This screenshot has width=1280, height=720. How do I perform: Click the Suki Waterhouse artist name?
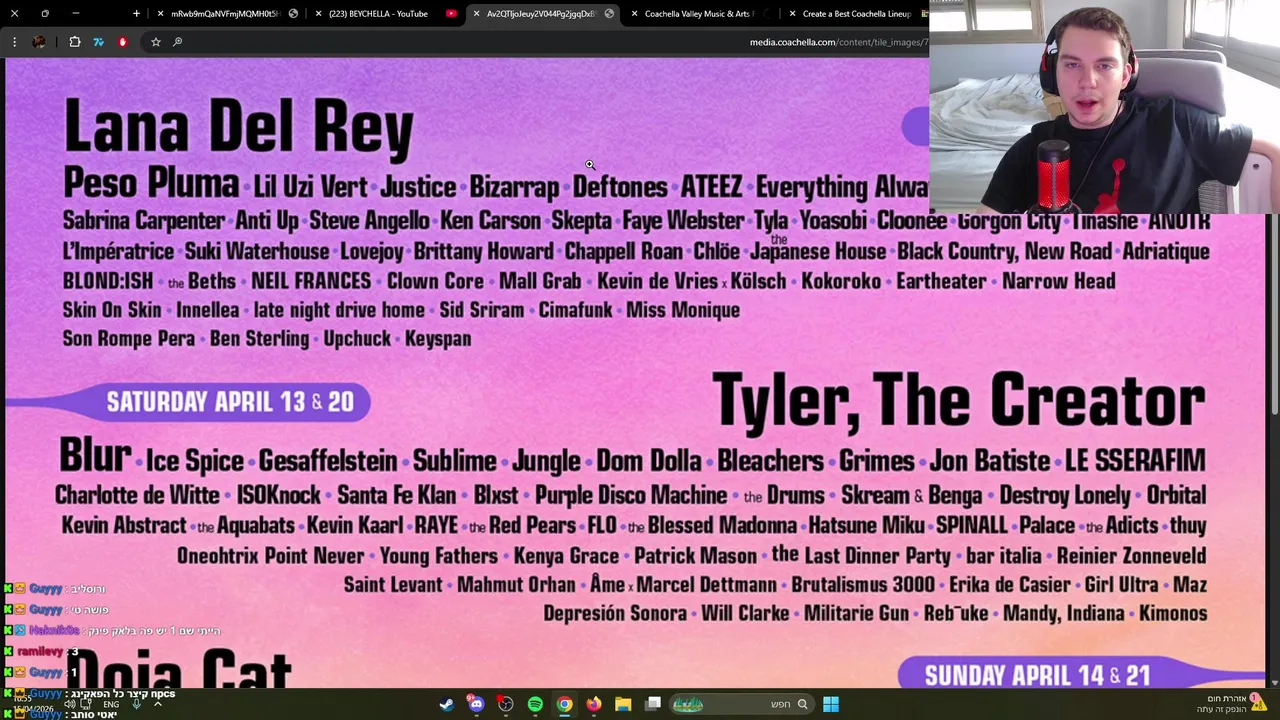[x=256, y=251]
